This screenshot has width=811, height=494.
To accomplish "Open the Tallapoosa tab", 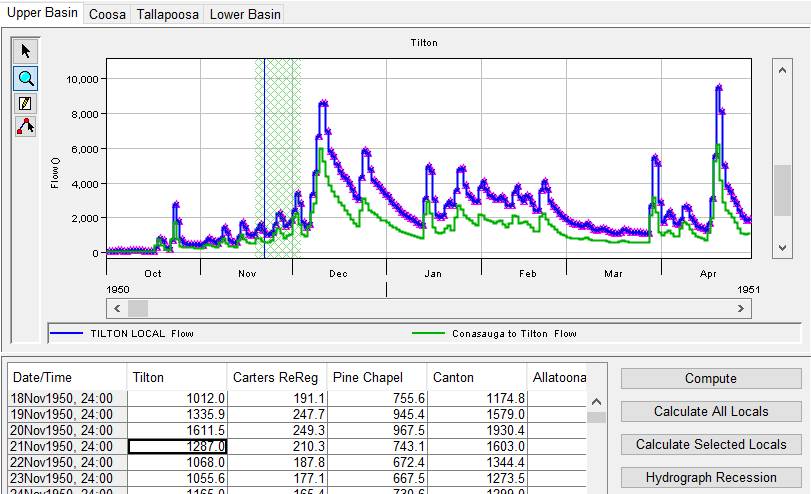I will (x=168, y=15).
